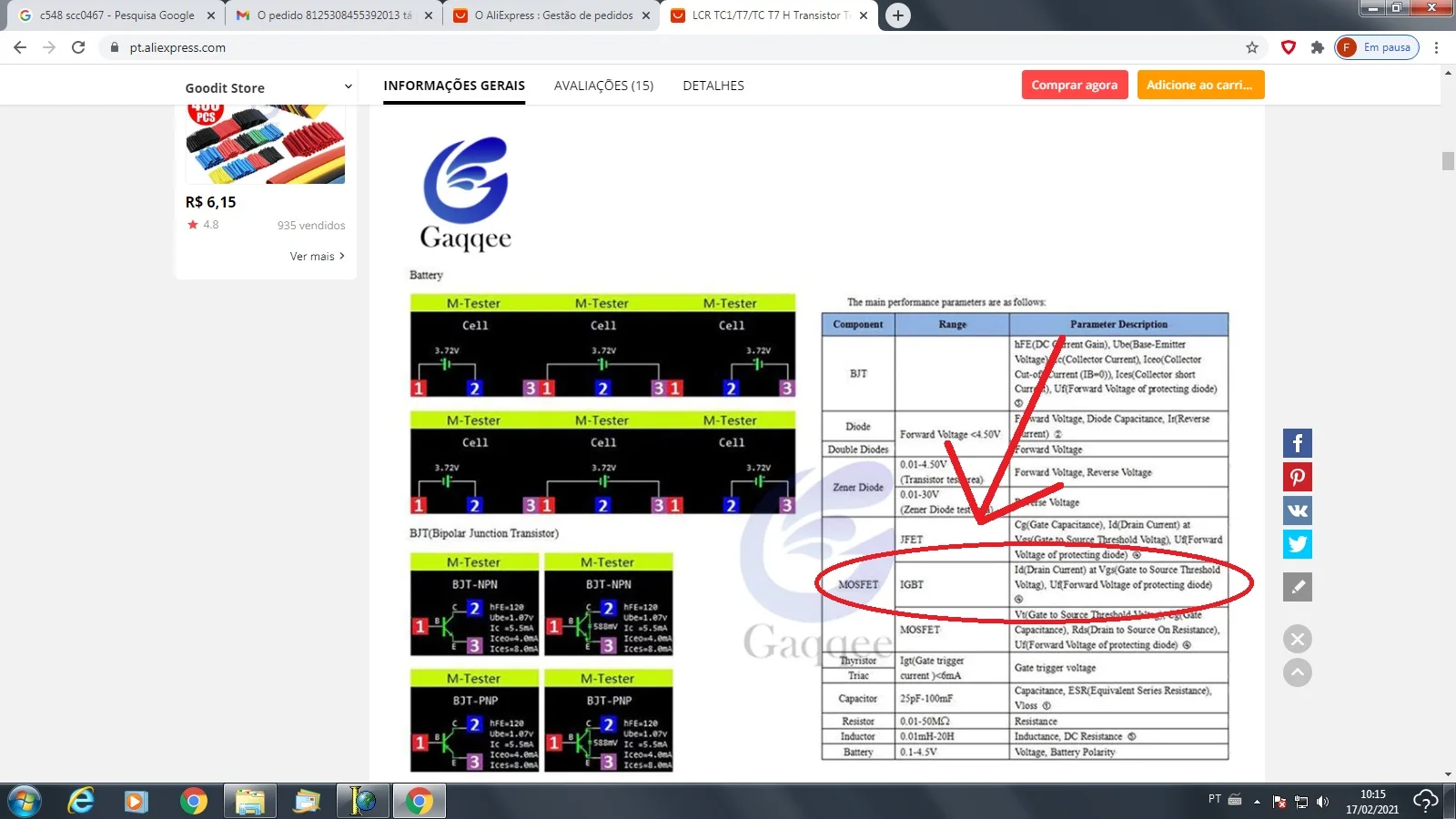Close the Gmail 'O pedido' tab
The image size is (1456, 819).
(429, 15)
